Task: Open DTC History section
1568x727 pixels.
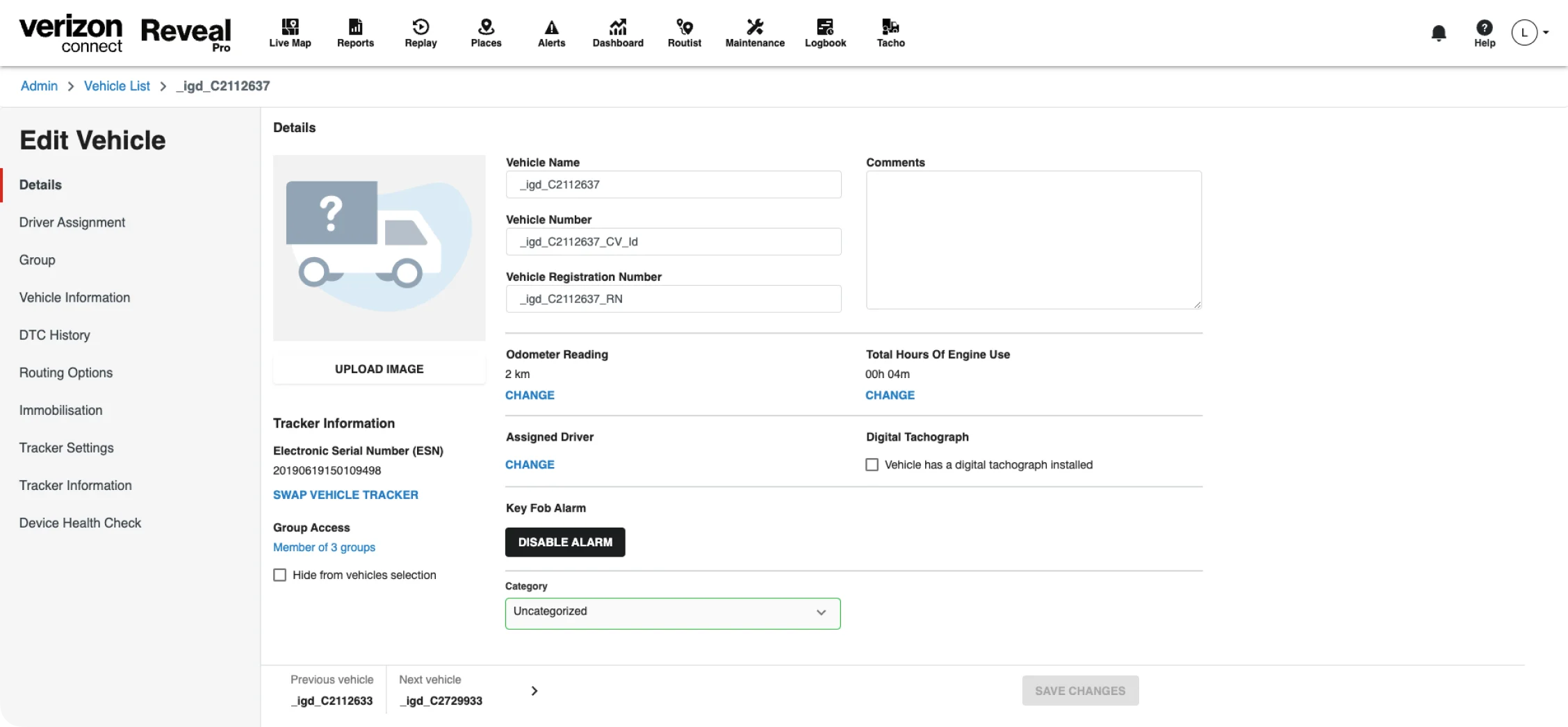Action: pyautogui.click(x=54, y=335)
